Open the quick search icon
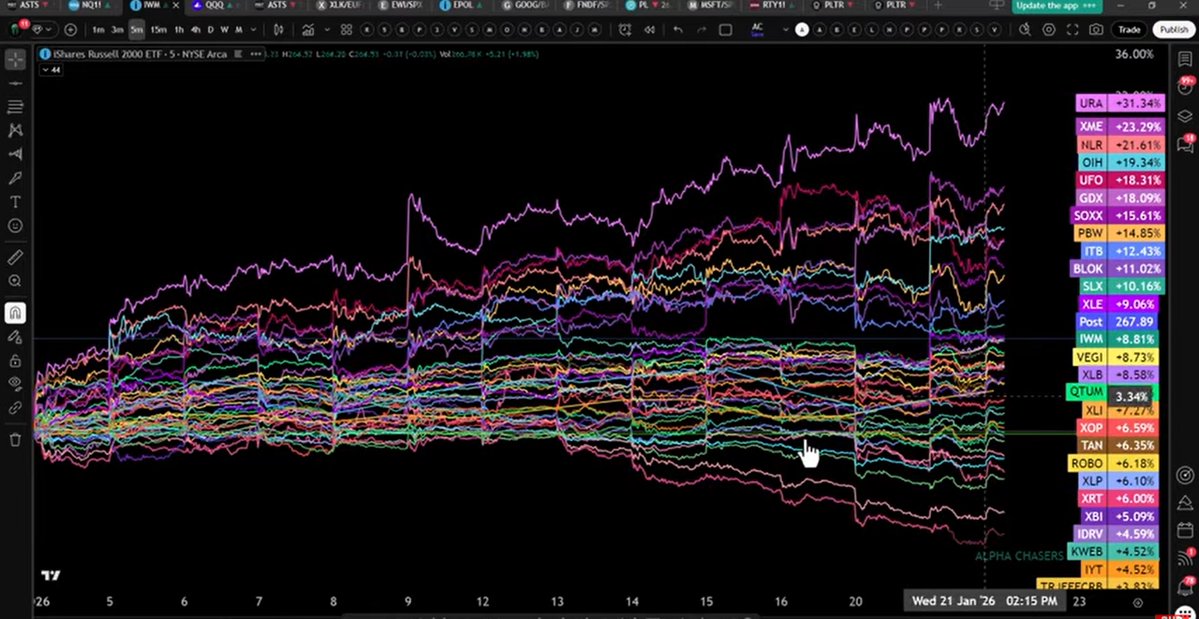This screenshot has height=619, width=1199. click(x=1025, y=30)
